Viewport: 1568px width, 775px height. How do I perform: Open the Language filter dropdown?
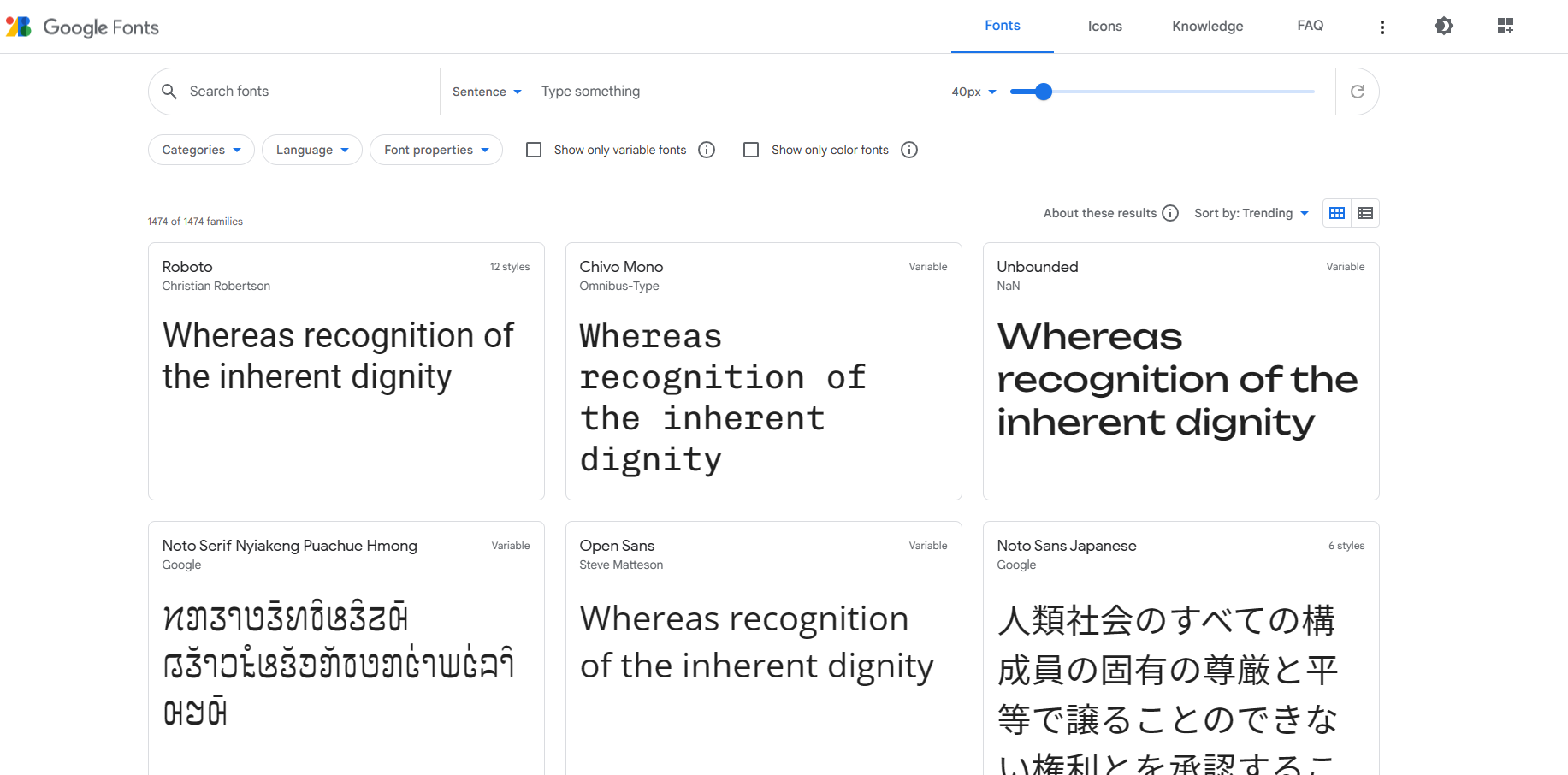[x=311, y=150]
